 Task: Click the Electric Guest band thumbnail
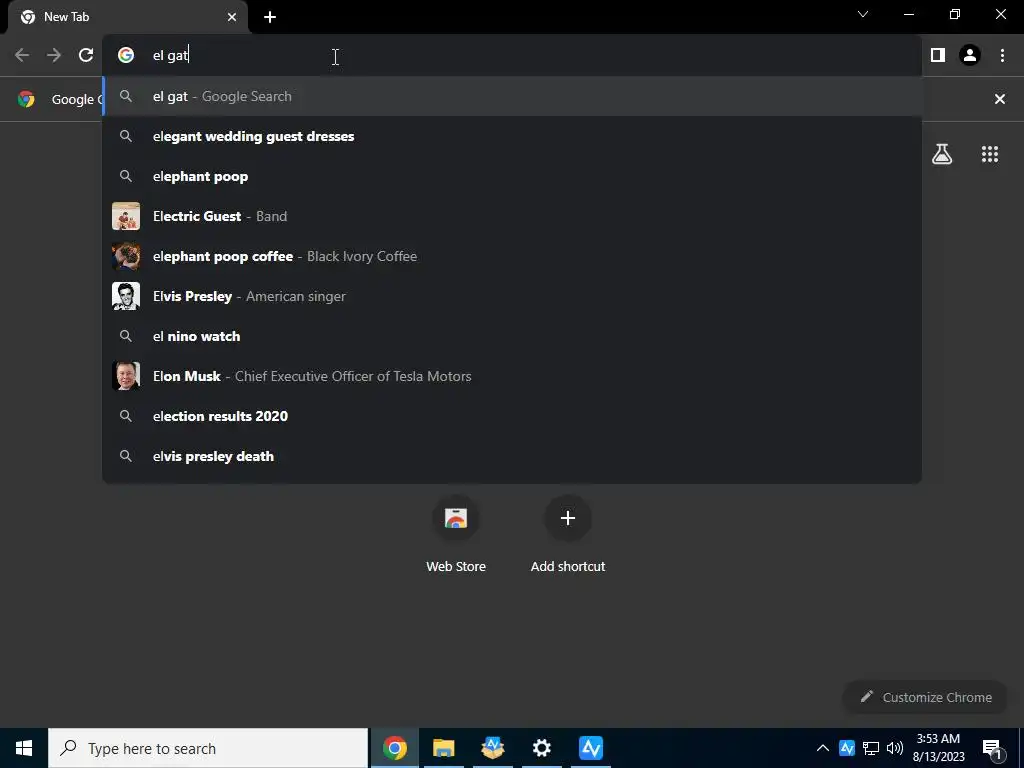[126, 216]
